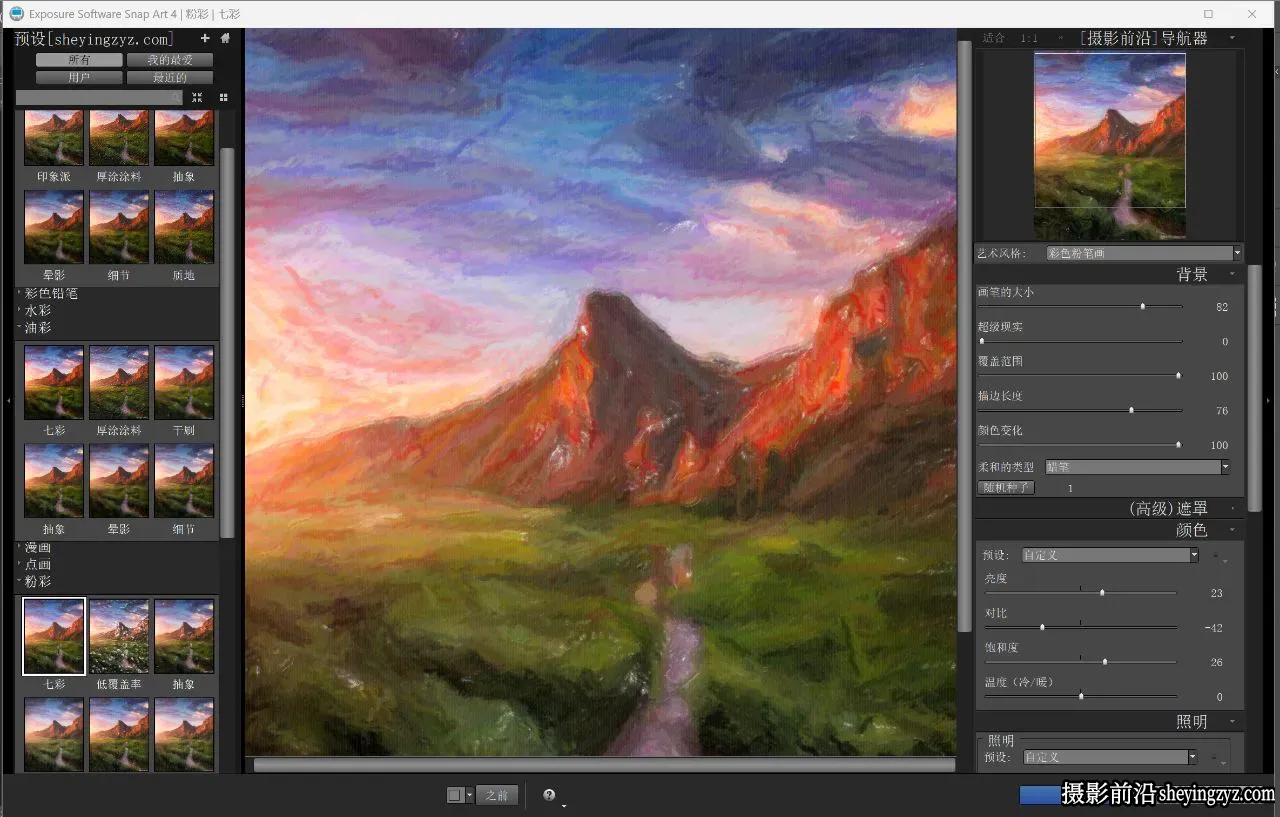The width and height of the screenshot is (1280, 817).
Task: Click the preview split square icon
Action: click(x=455, y=795)
